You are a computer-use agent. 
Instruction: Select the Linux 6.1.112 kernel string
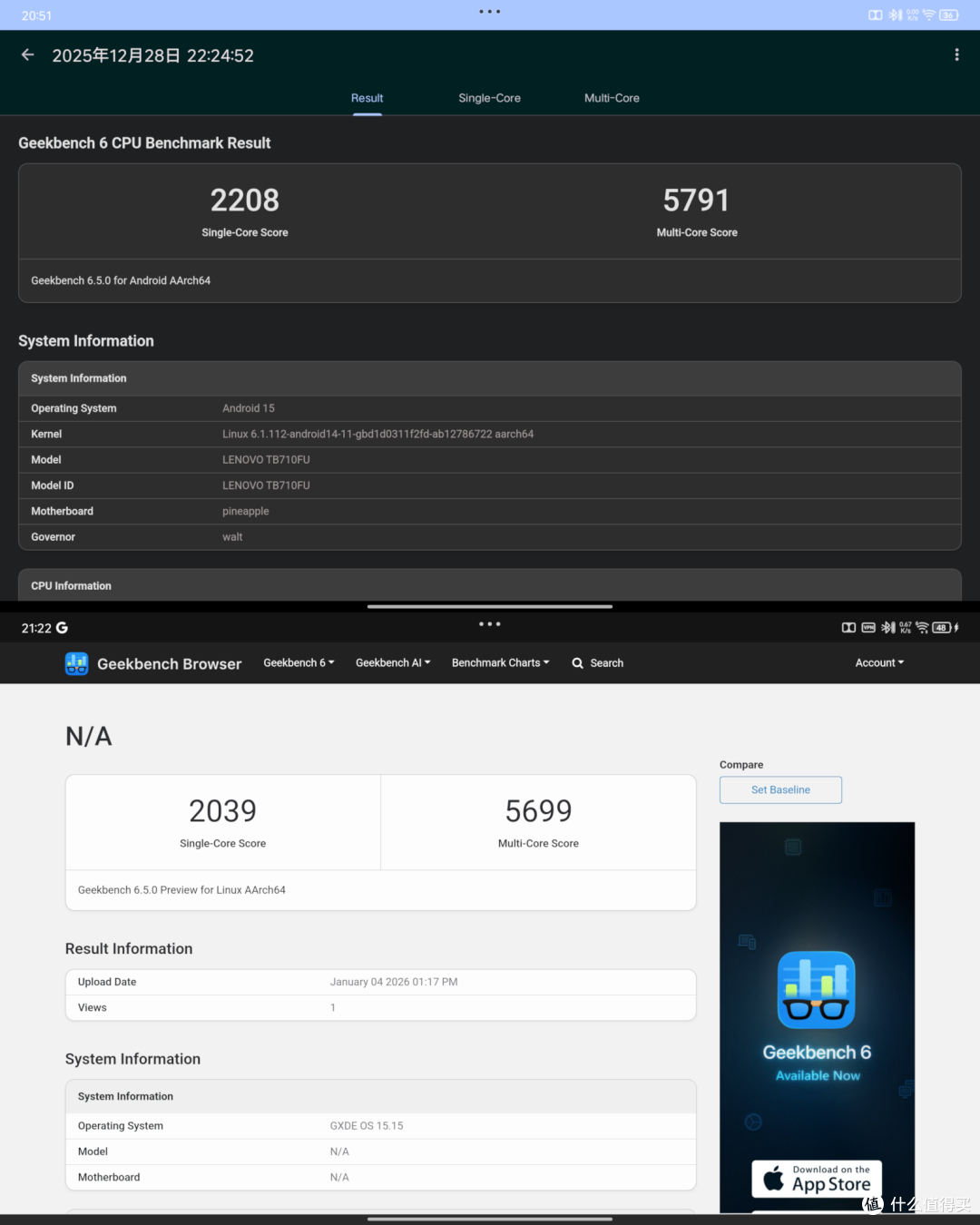[377, 434]
